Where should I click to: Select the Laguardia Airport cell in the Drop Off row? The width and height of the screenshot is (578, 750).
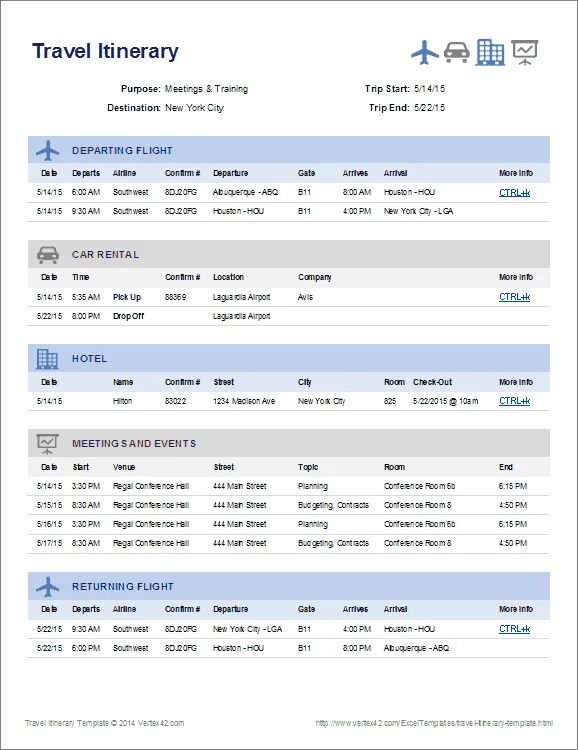coord(242,316)
